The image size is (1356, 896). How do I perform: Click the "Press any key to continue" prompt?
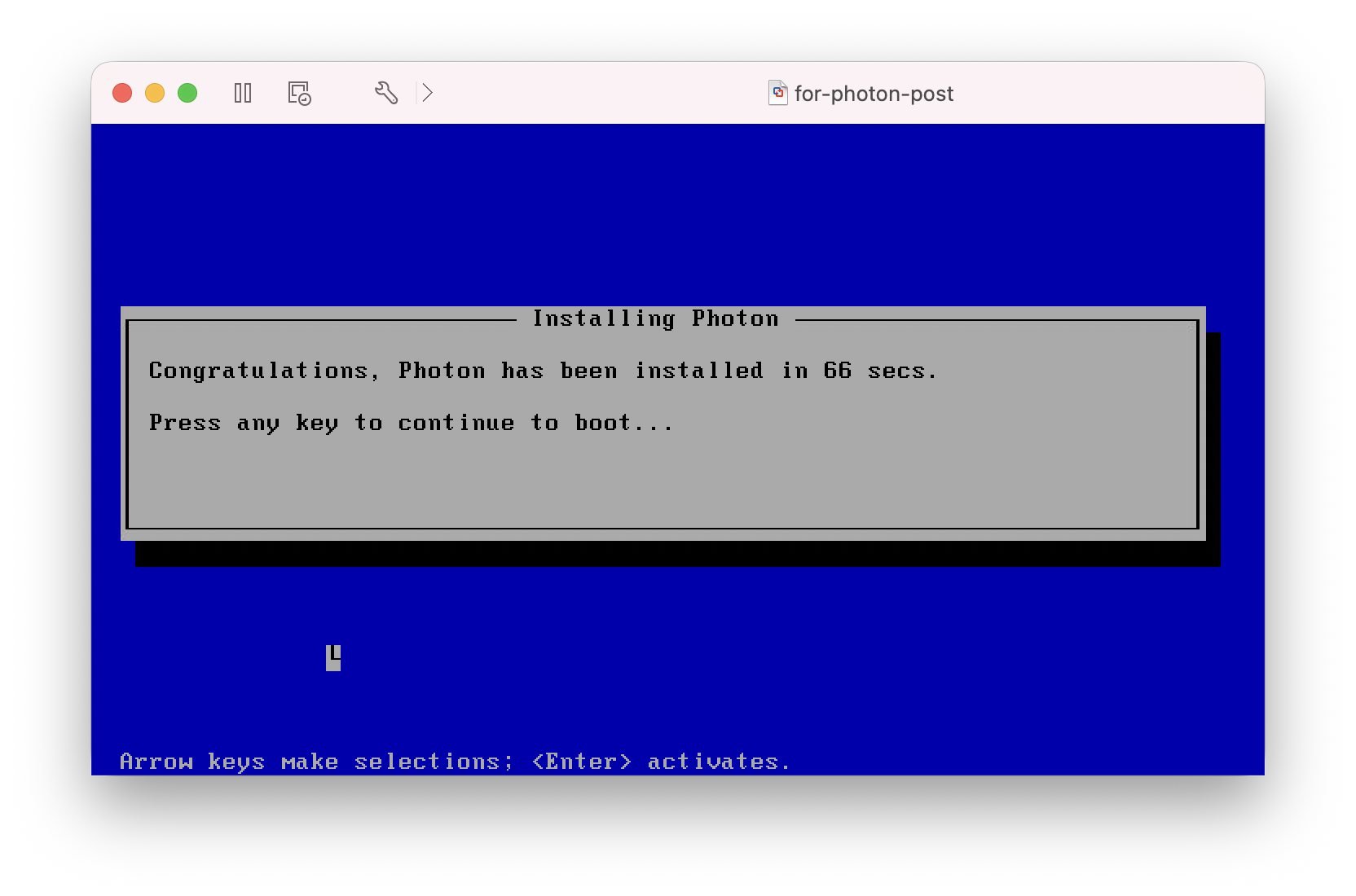pyautogui.click(x=411, y=423)
